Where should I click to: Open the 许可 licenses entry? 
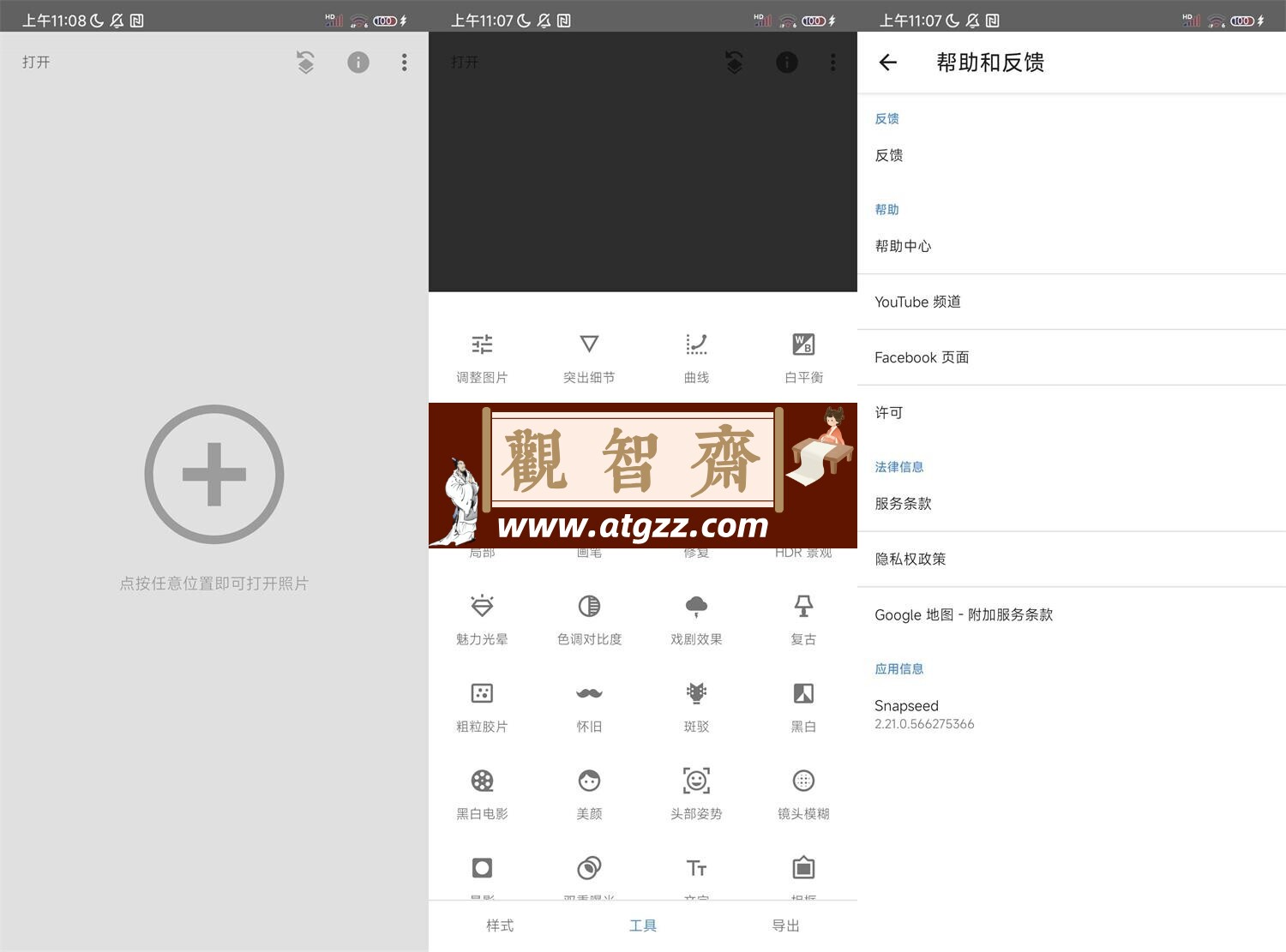(x=1072, y=412)
